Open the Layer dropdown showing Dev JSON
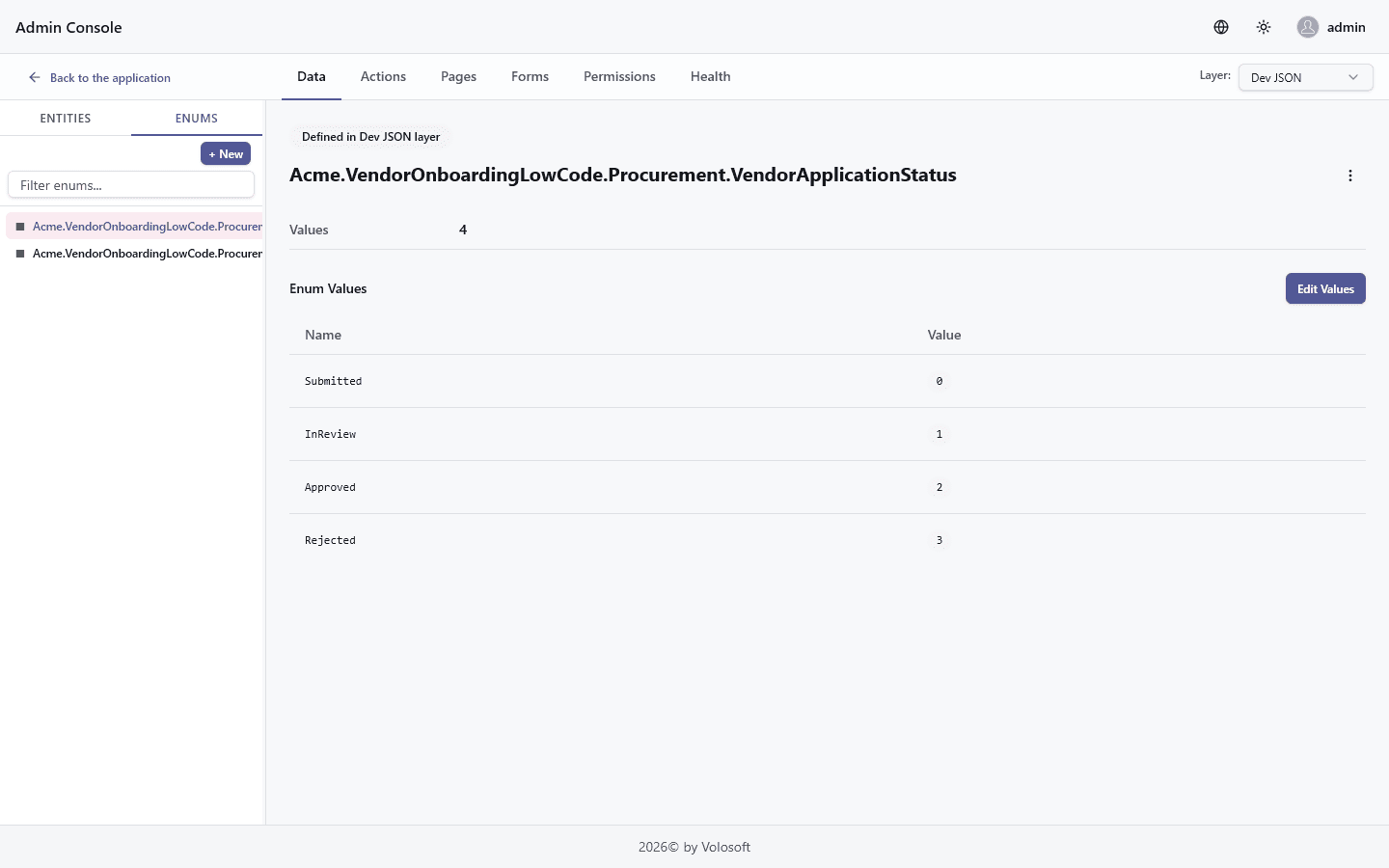The width and height of the screenshot is (1389, 868). tap(1306, 77)
